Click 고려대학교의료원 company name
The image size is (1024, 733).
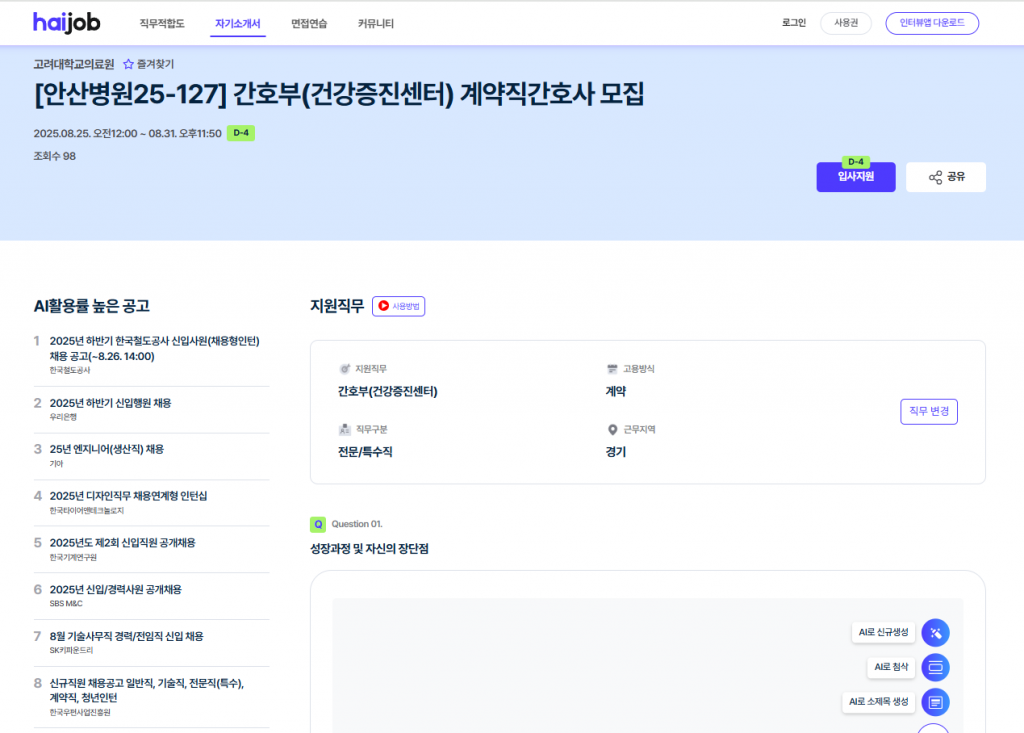74,64
